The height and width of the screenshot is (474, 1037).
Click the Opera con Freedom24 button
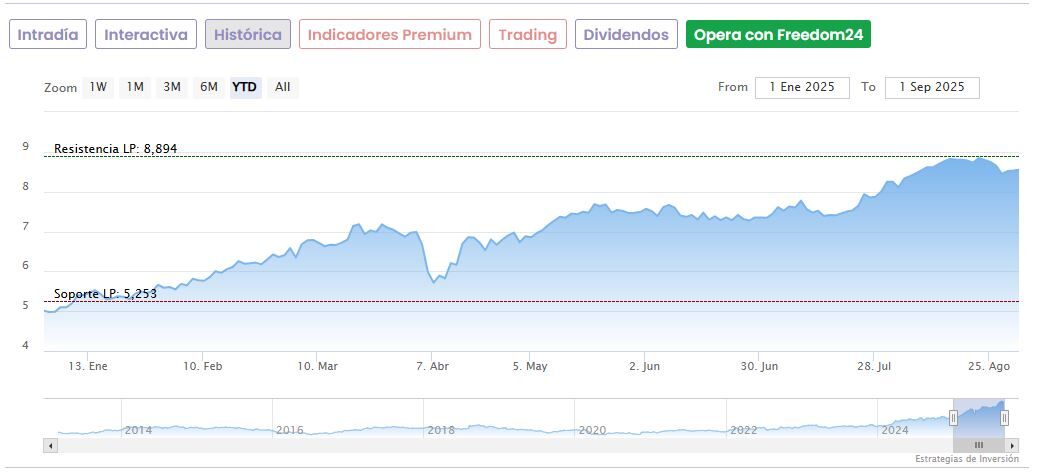[x=778, y=34]
